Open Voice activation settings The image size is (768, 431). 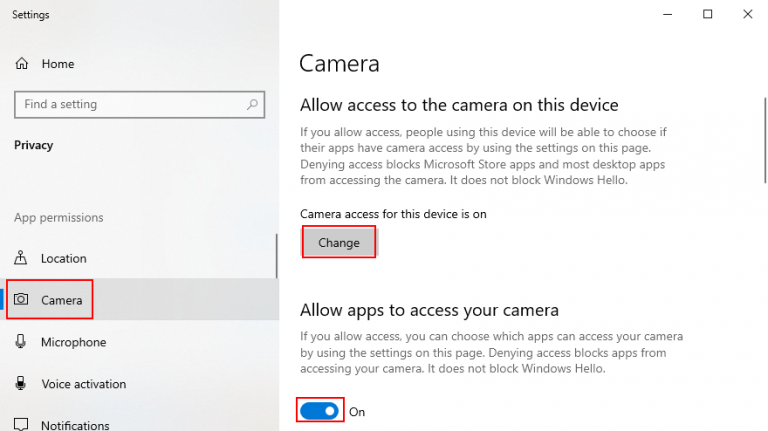tap(83, 384)
